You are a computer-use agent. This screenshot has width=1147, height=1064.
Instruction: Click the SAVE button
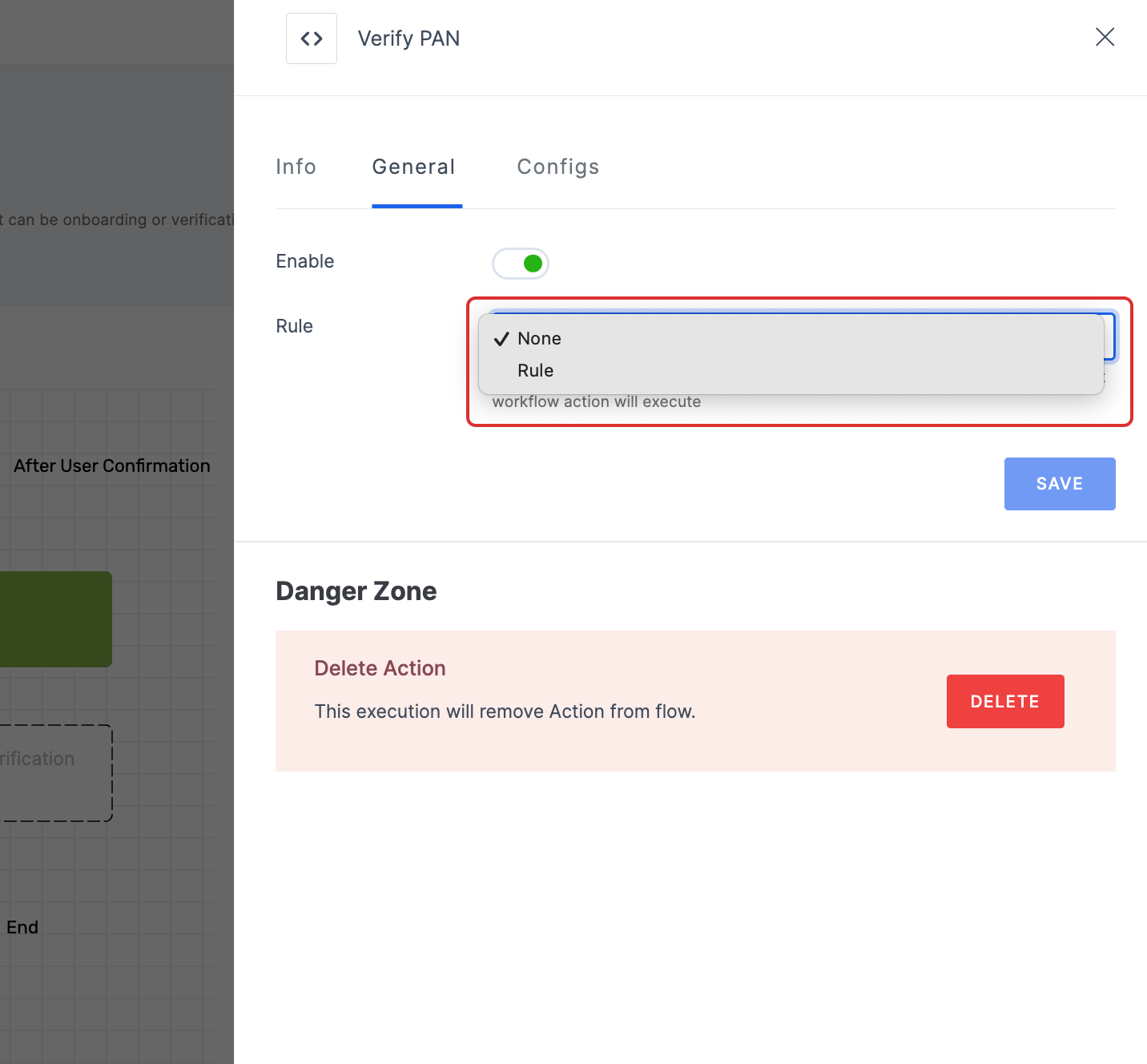point(1060,484)
